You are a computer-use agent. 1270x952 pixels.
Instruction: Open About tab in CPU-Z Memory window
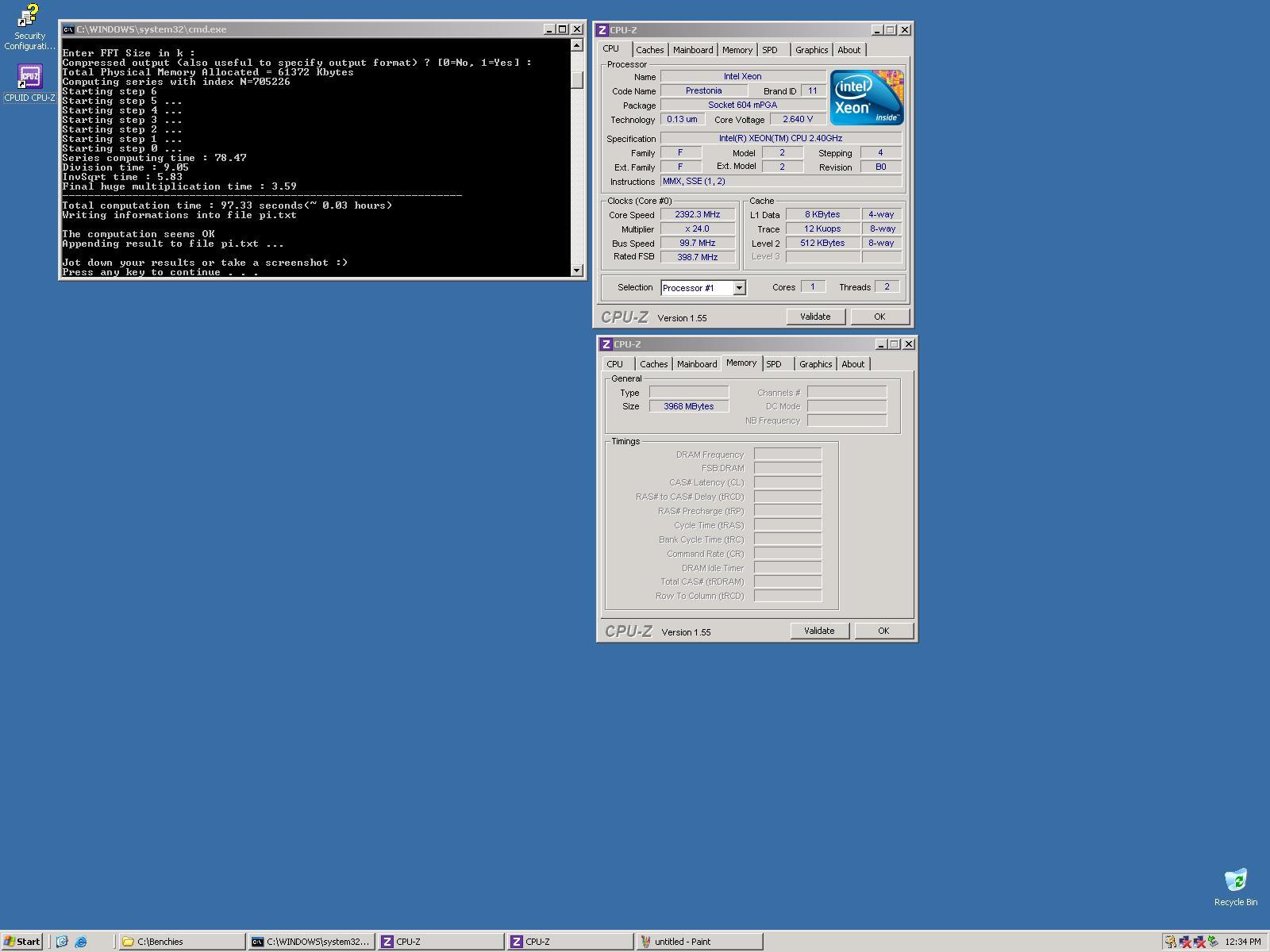coord(852,364)
